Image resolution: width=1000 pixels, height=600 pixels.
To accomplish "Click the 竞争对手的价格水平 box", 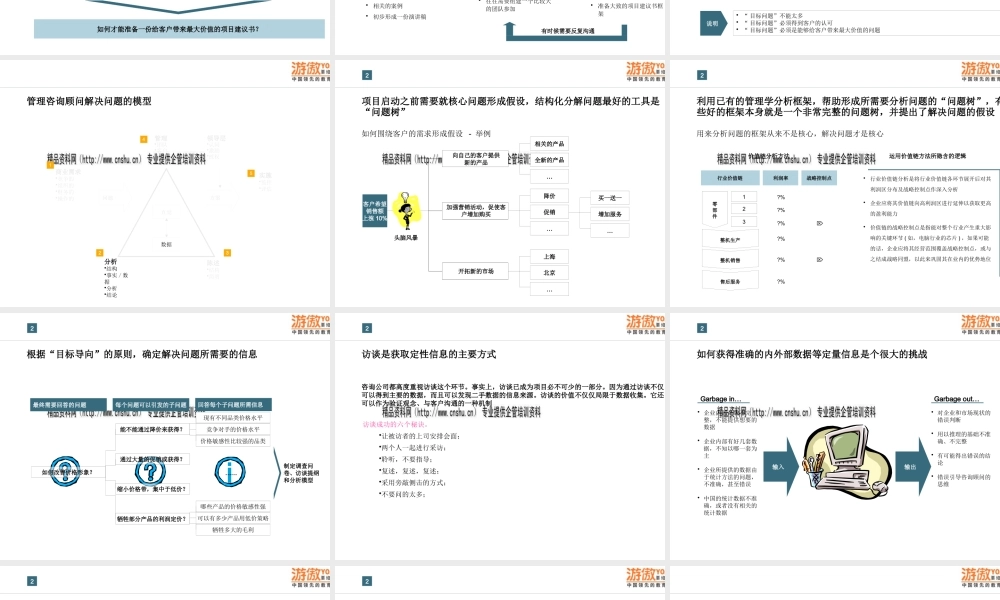I will coord(233,430).
